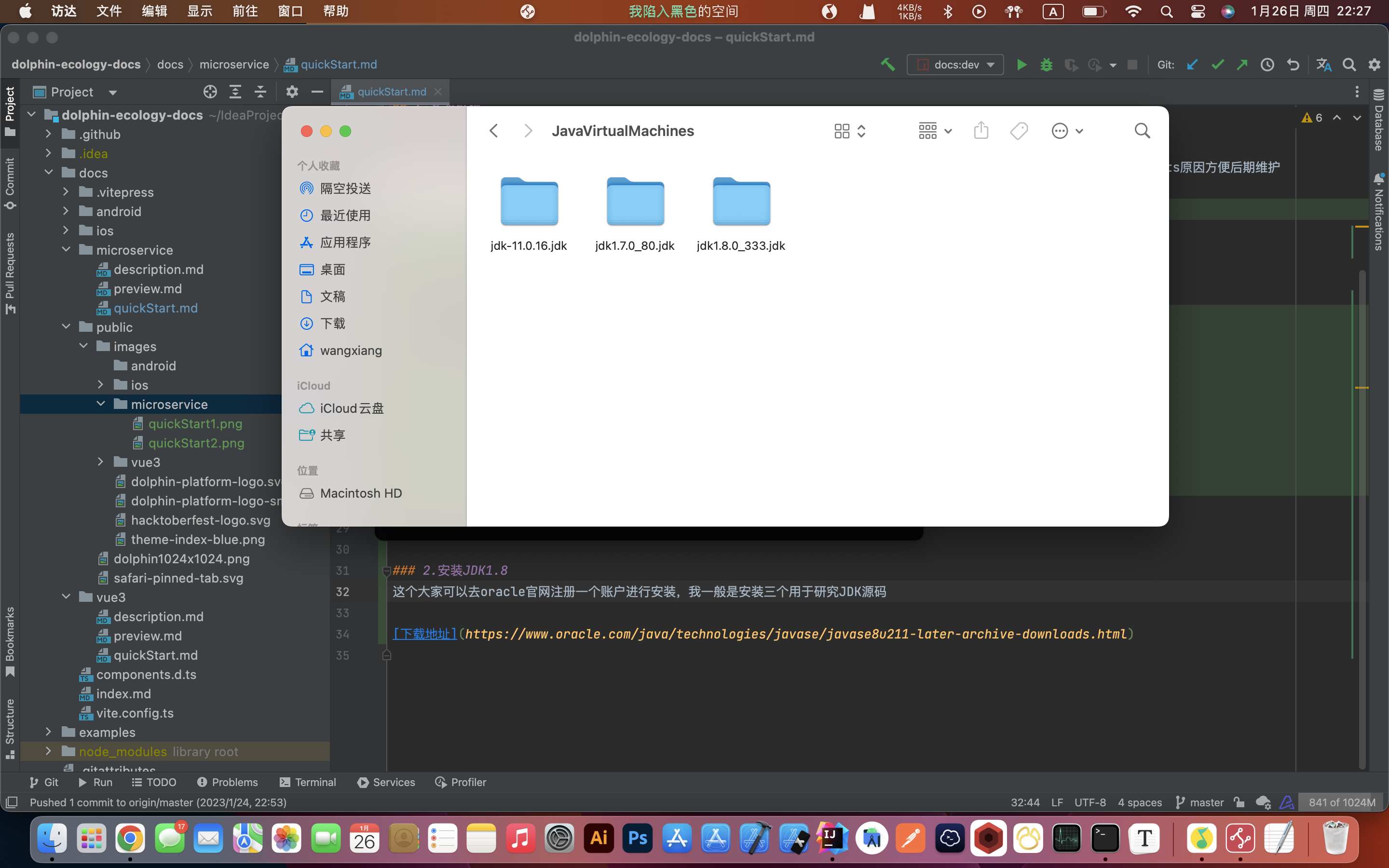1389x868 pixels.
Task: Click the Finder share icon
Action: (981, 131)
